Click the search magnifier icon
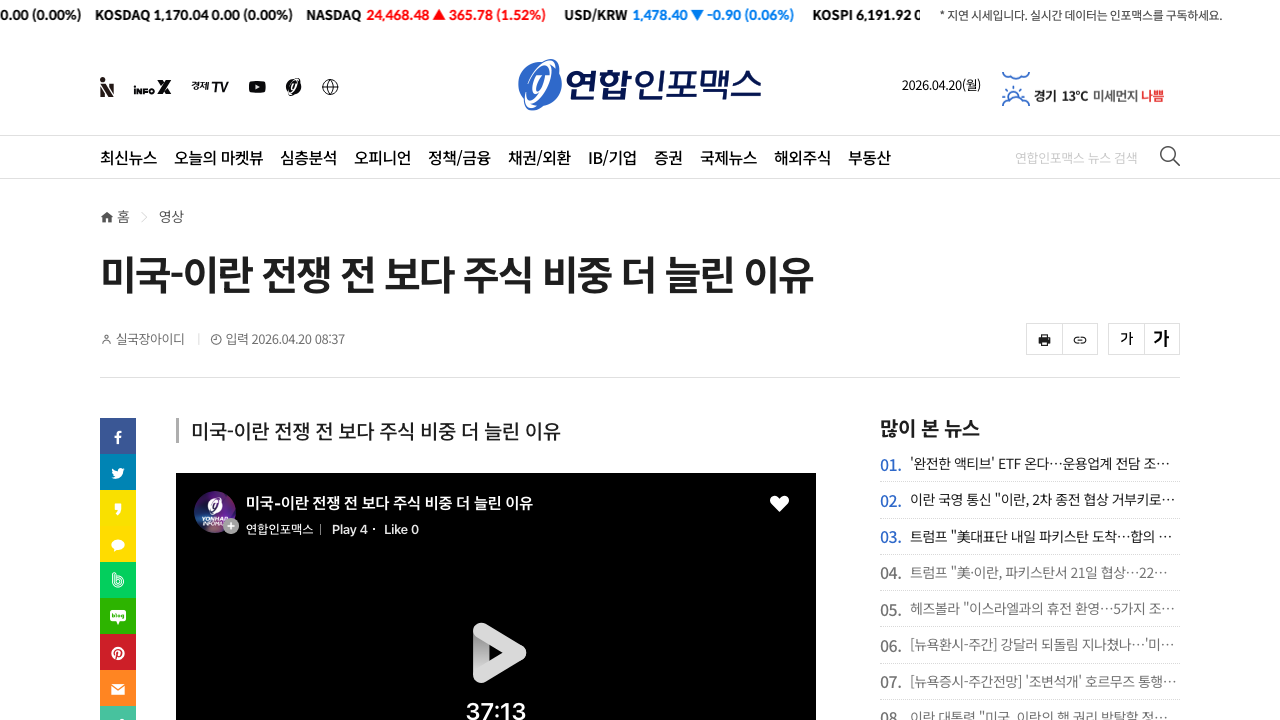 click(x=1170, y=156)
